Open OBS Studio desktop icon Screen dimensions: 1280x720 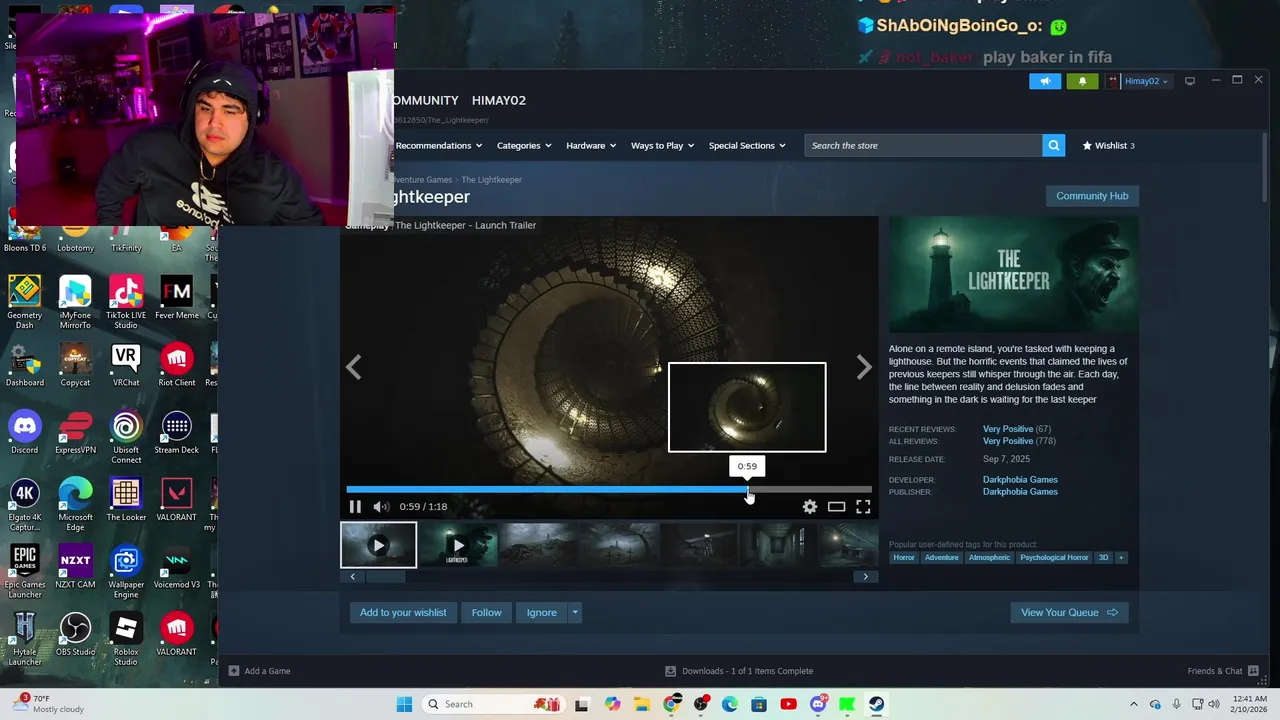(x=75, y=635)
